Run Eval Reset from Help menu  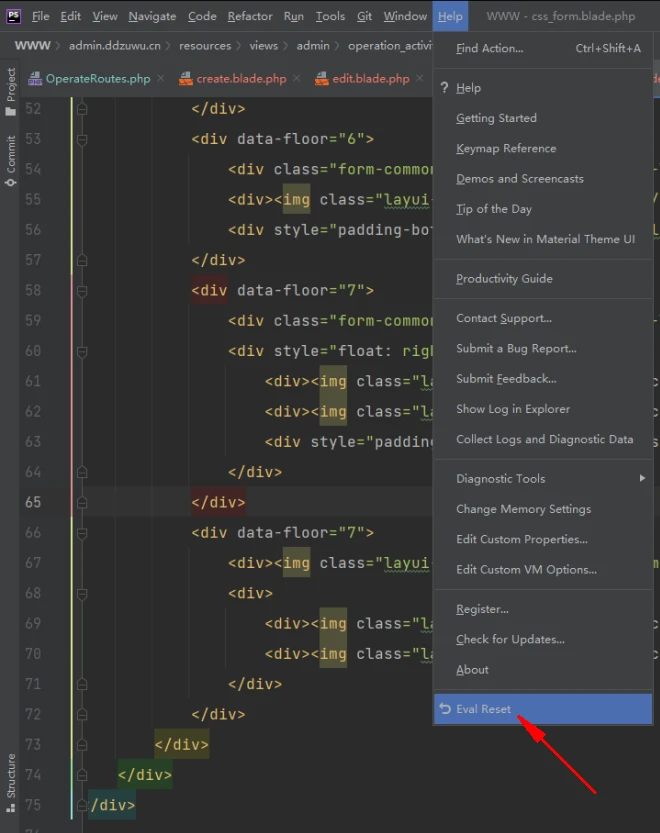pos(483,709)
